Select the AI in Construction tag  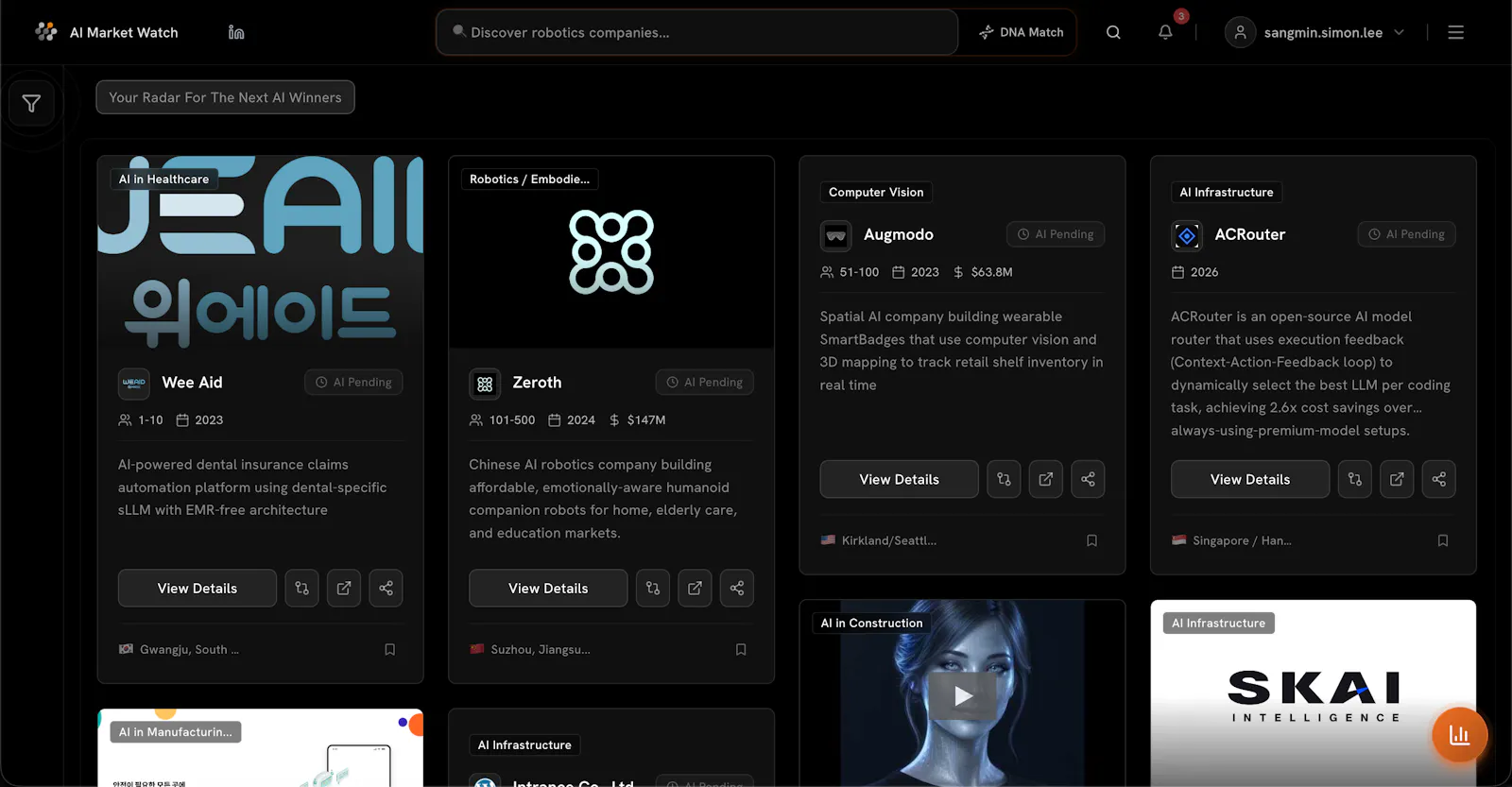point(871,623)
